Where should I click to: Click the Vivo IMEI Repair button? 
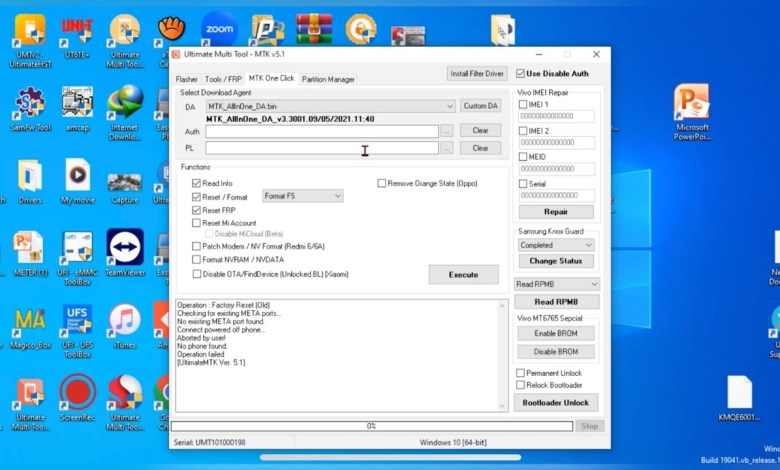[x=556, y=212]
